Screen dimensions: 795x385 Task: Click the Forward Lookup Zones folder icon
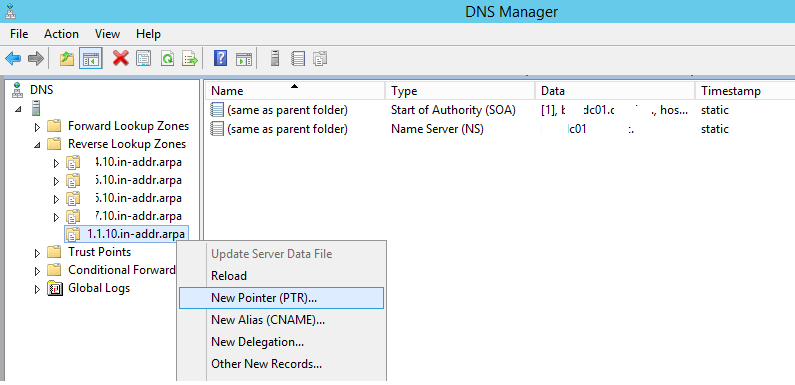[54, 126]
